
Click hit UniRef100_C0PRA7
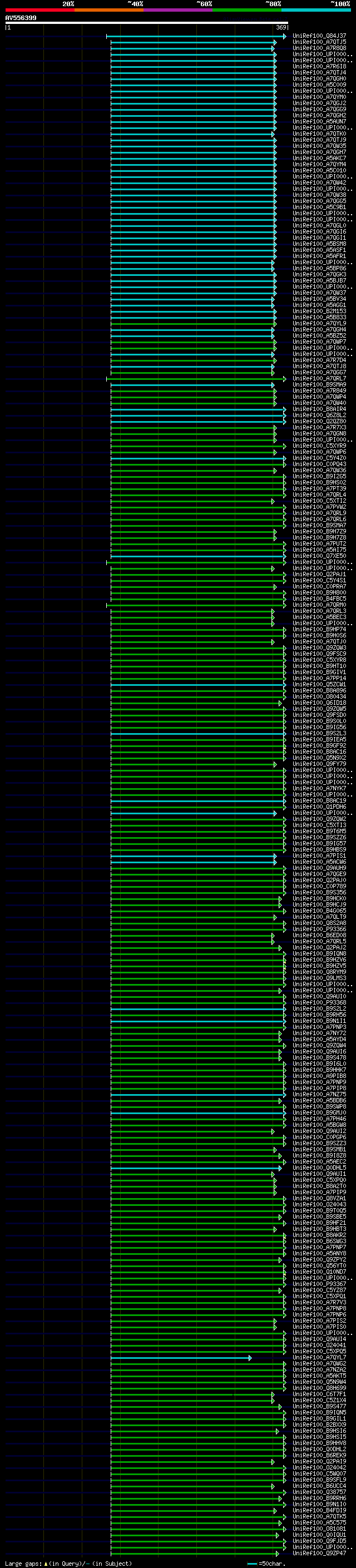(319, 587)
